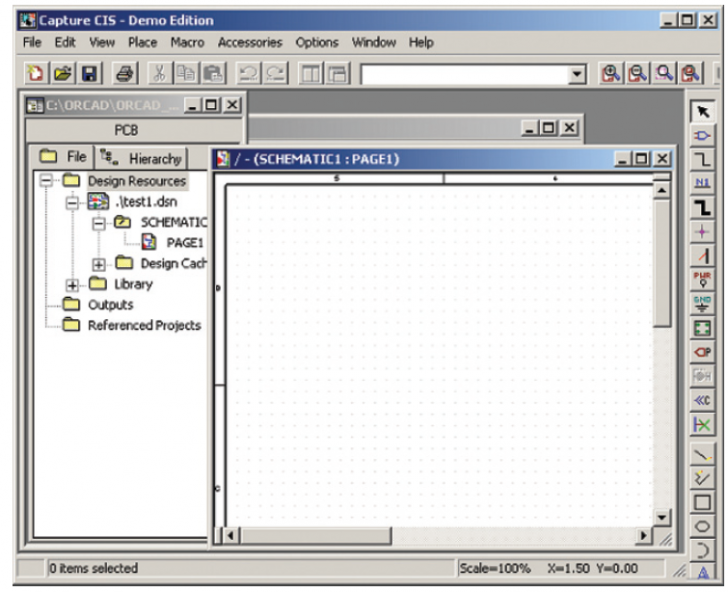The image size is (728, 592).
Task: Select the Place Bus tool
Action: pos(702,207)
